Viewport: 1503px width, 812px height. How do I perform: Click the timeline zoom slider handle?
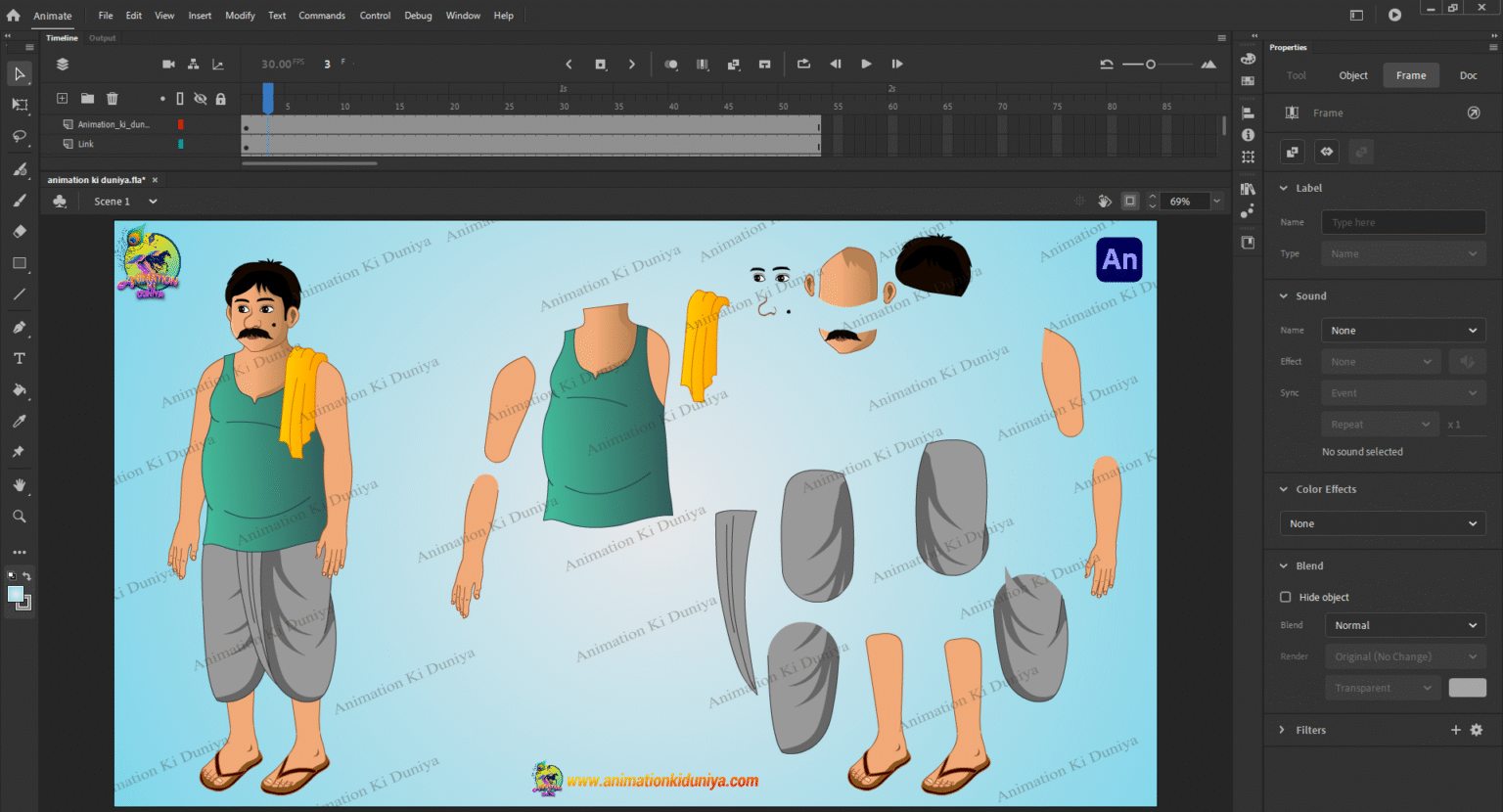1151,65
